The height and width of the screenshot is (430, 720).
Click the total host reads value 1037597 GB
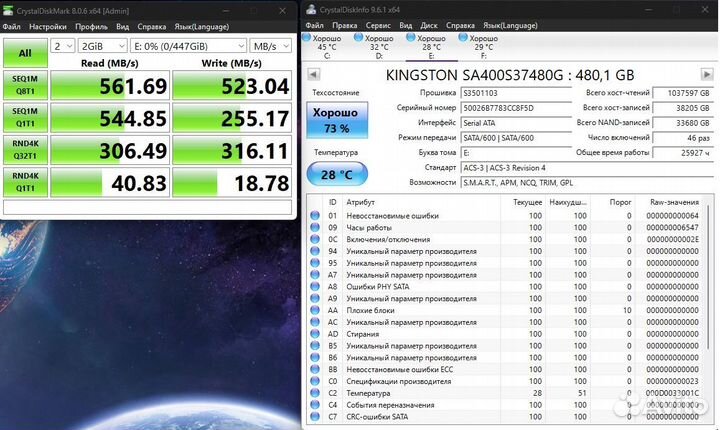(x=683, y=93)
